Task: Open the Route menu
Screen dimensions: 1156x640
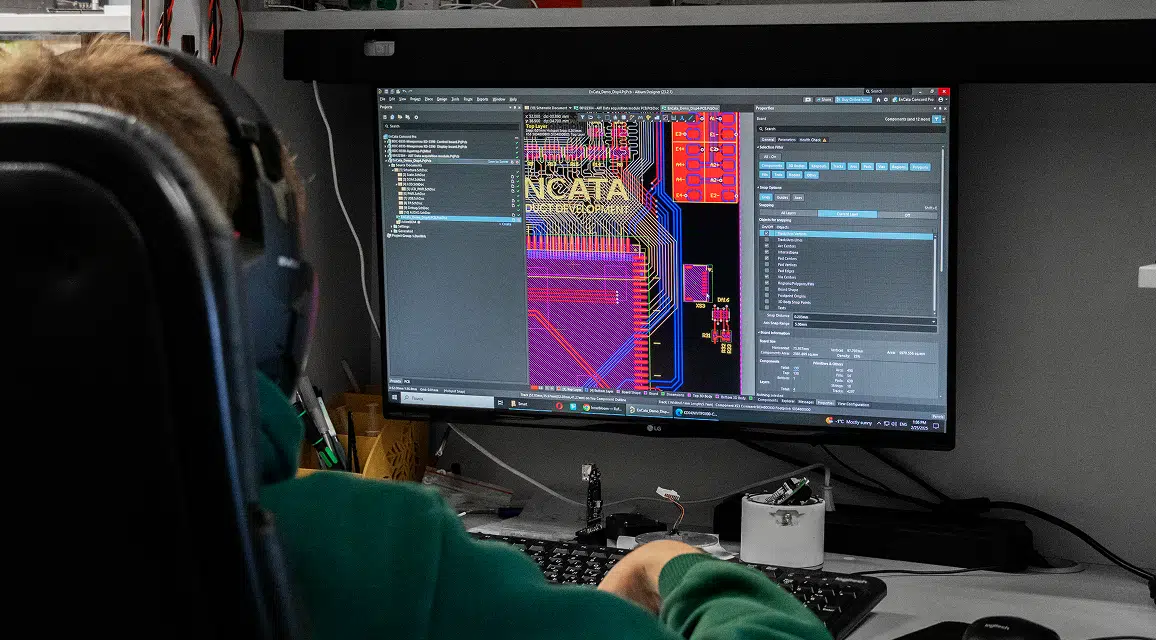Action: coord(468,100)
